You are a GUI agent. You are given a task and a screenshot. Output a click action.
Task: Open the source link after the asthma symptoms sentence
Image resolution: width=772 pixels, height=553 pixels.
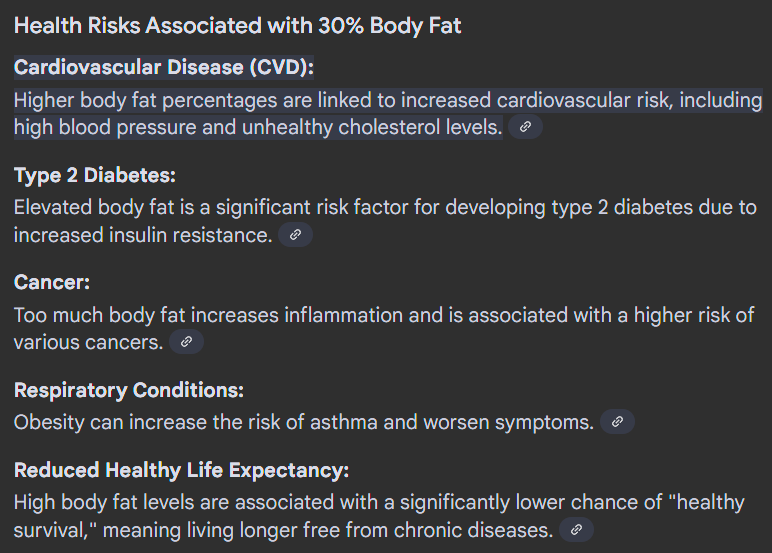coord(617,422)
